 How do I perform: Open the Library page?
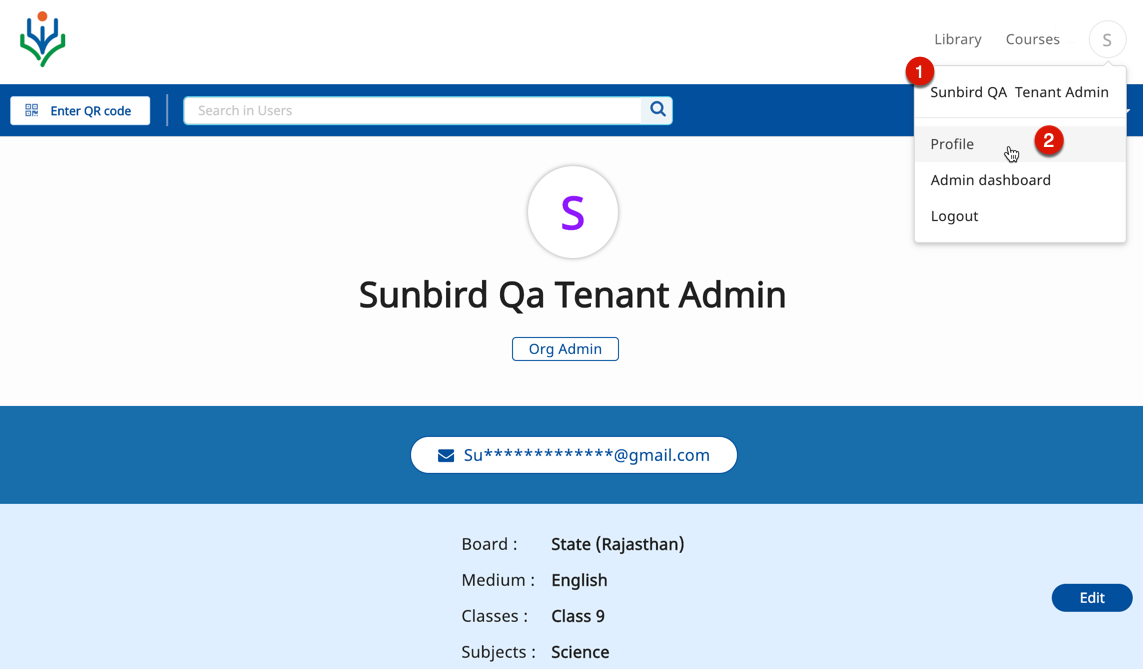point(957,40)
